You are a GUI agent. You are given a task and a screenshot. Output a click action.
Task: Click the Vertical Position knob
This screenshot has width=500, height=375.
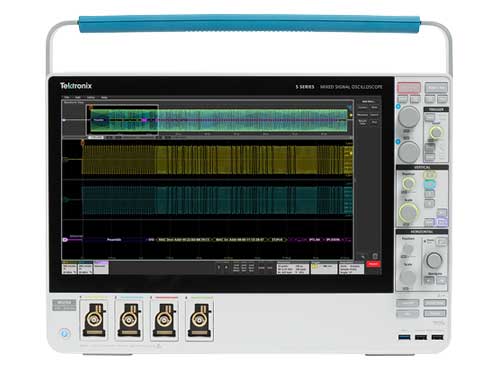click(x=408, y=183)
